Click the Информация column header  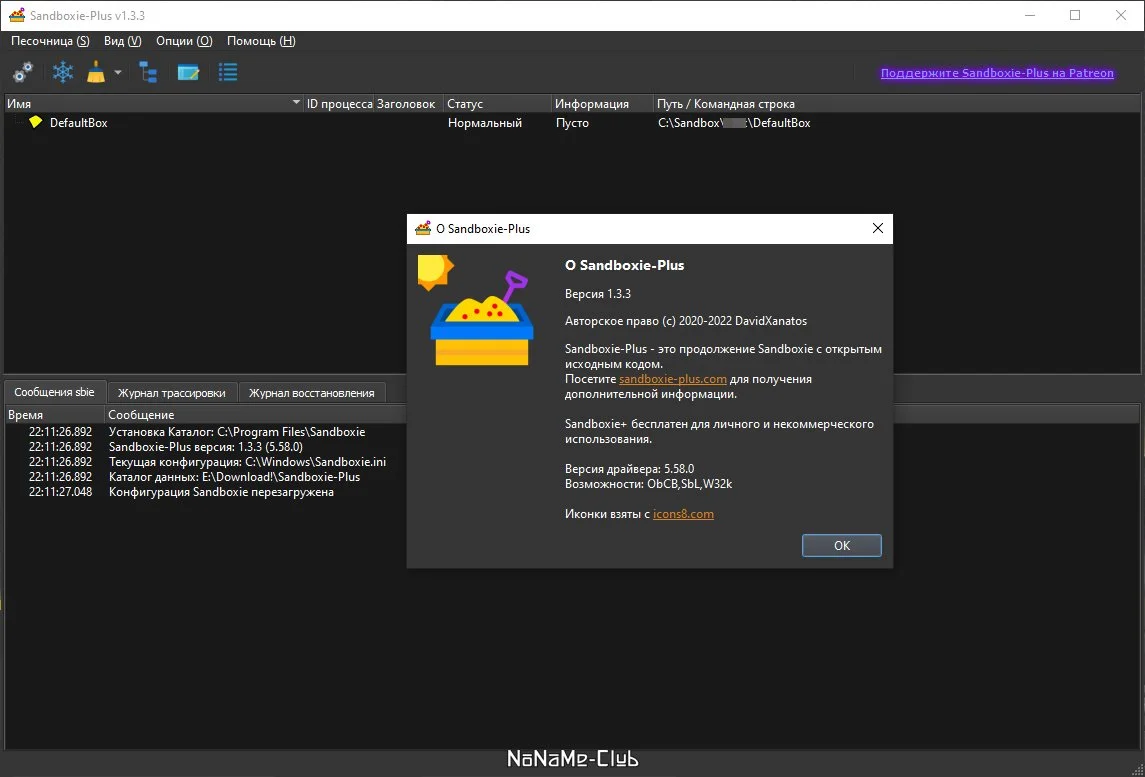(602, 104)
